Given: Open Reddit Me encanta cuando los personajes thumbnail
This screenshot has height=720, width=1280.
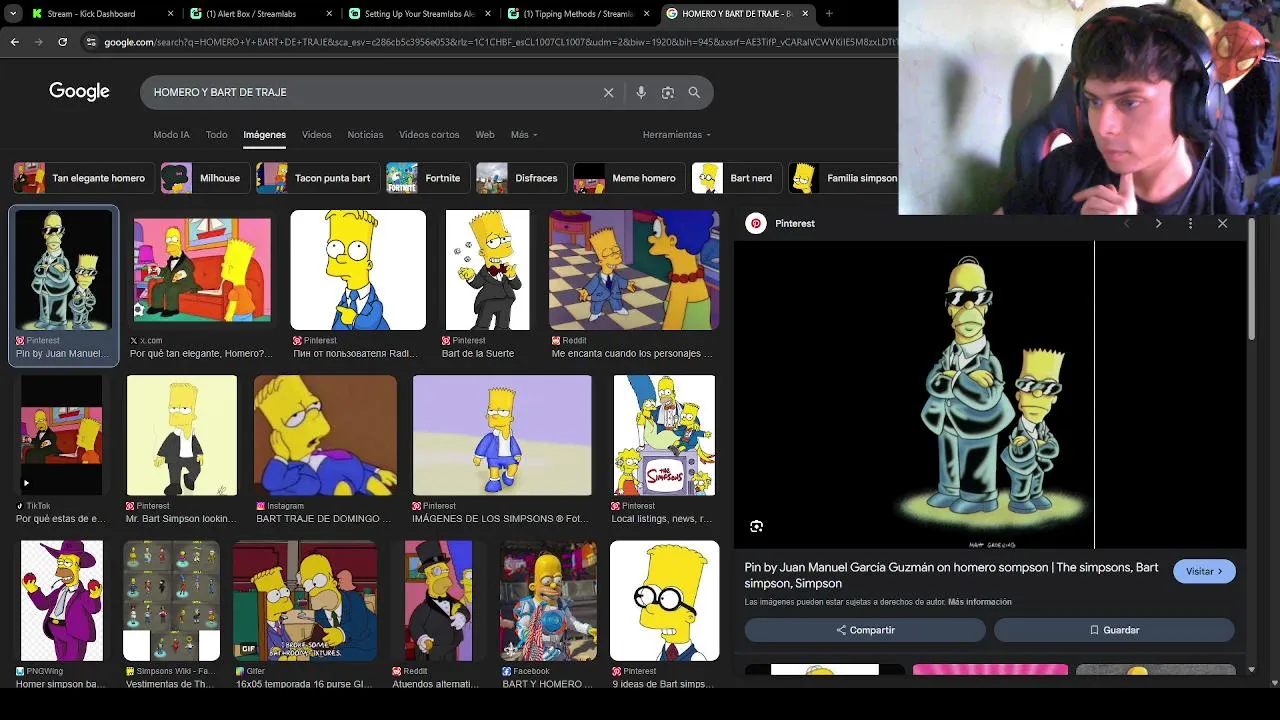Looking at the screenshot, I should click(x=634, y=270).
